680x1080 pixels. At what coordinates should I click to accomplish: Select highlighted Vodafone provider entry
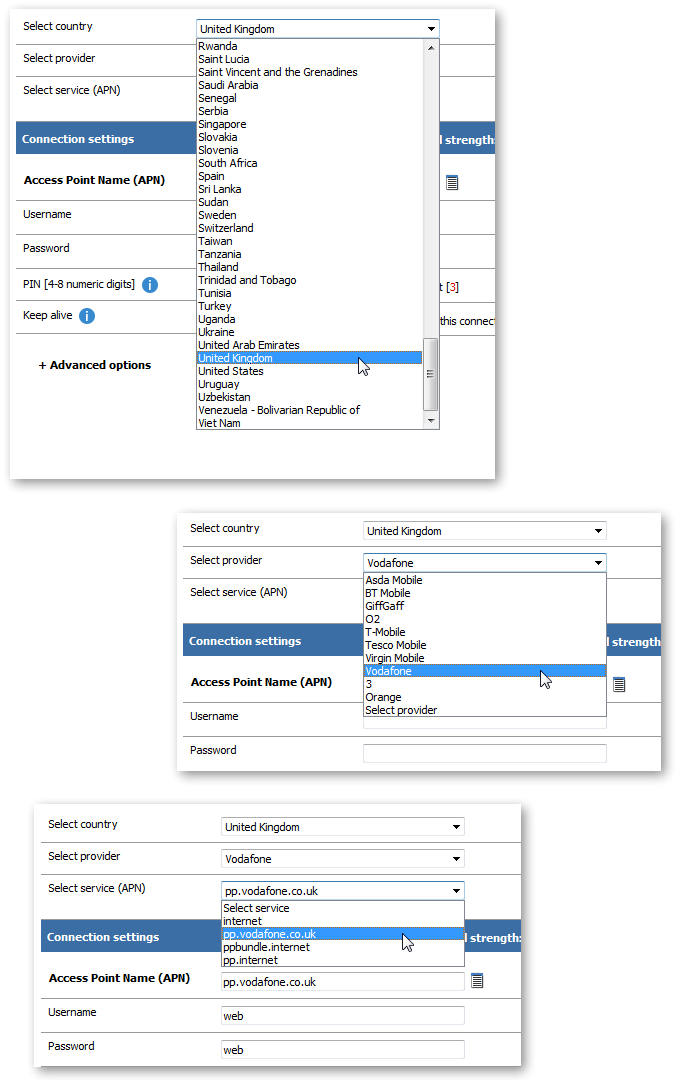[x=484, y=671]
